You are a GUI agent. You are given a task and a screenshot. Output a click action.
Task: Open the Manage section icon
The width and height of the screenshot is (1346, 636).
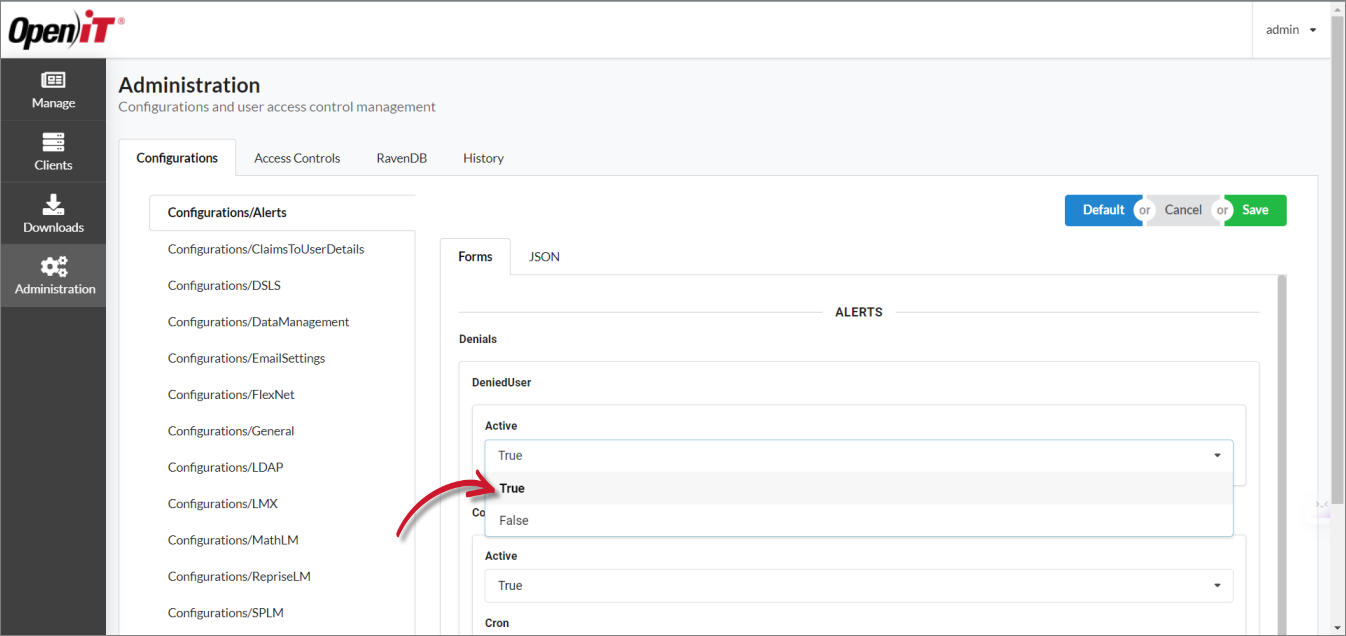tap(53, 80)
